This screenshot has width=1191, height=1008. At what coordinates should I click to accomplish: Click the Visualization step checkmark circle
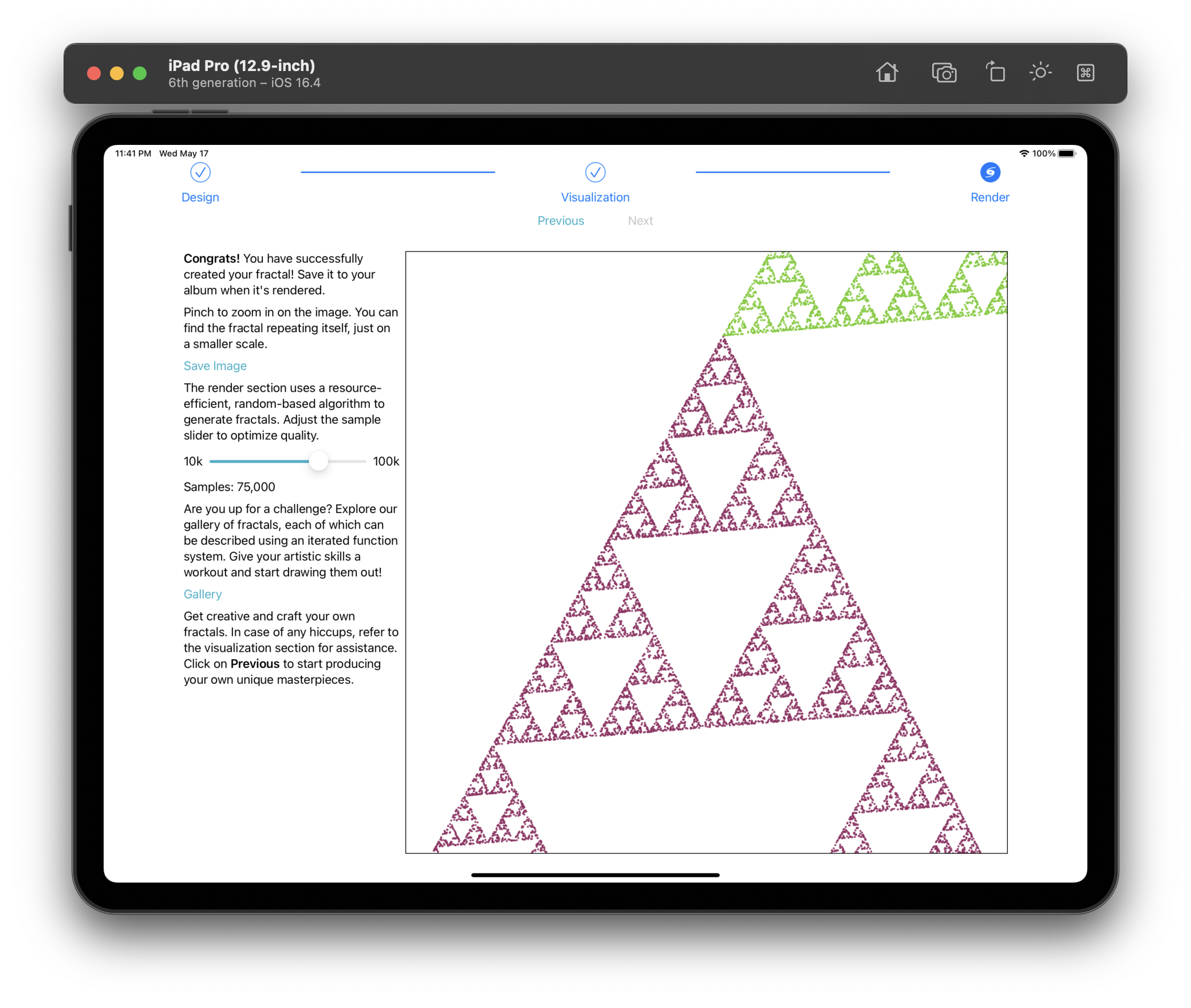(x=595, y=172)
